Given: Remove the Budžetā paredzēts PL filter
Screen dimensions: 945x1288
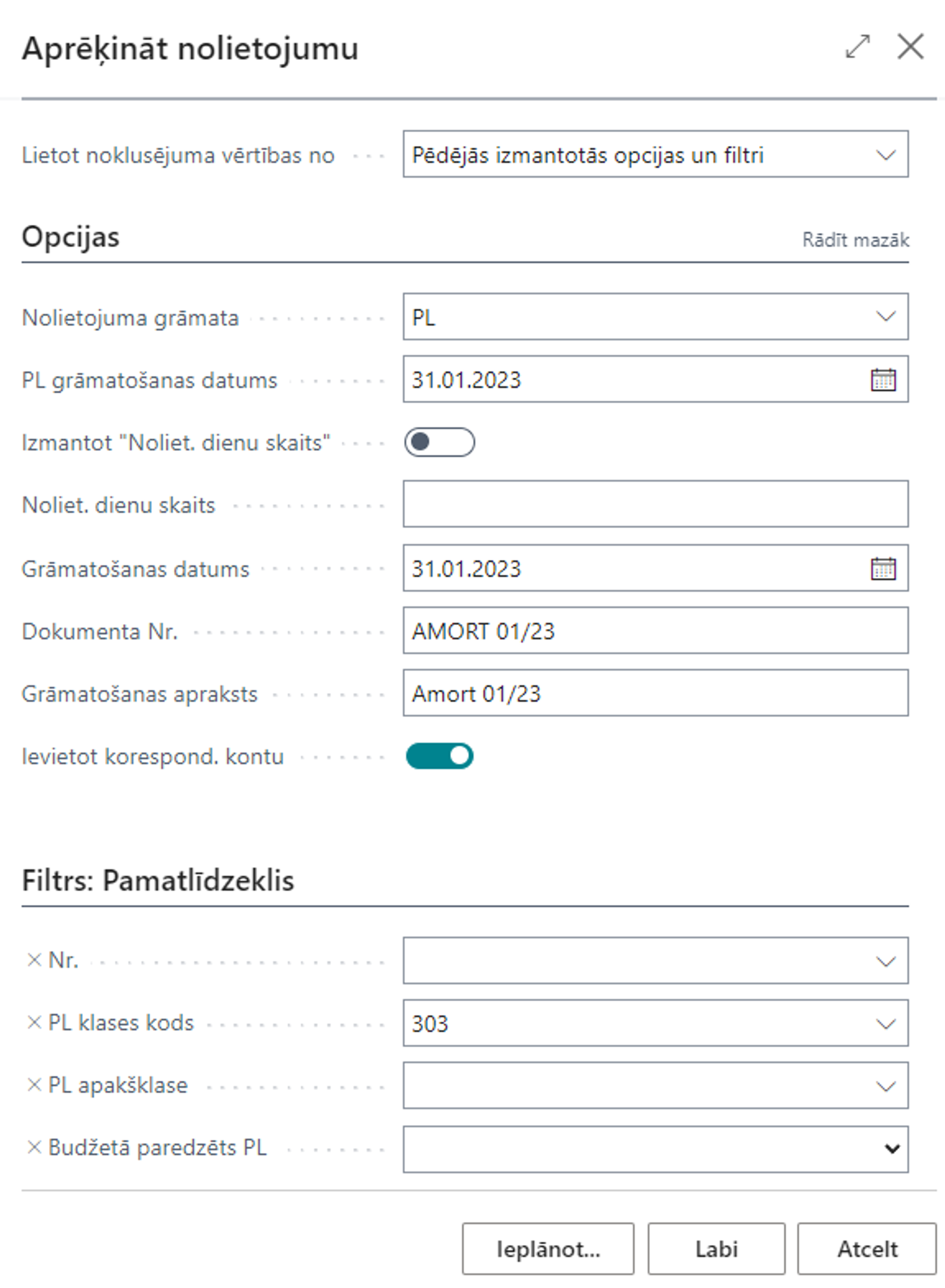Looking at the screenshot, I should point(34,1147).
